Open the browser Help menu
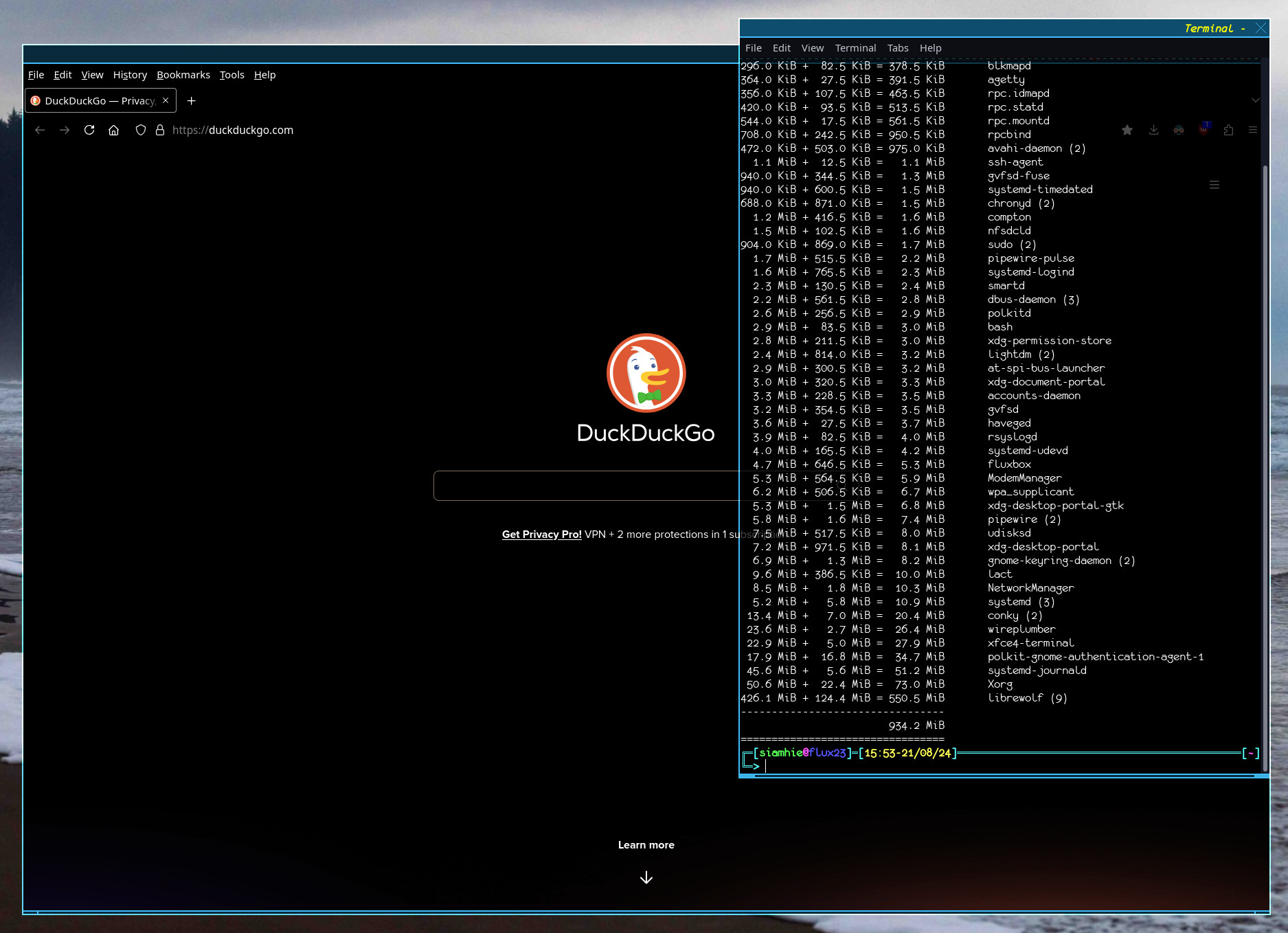This screenshot has height=933, width=1288. coord(264,75)
